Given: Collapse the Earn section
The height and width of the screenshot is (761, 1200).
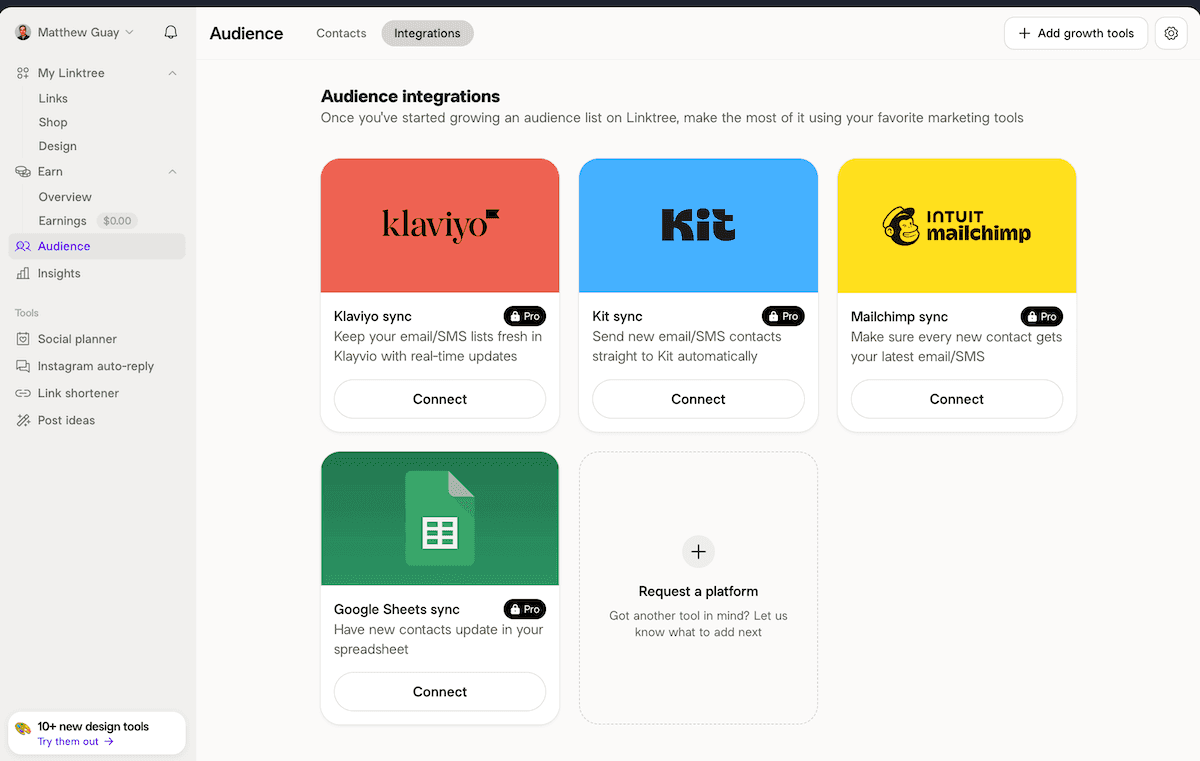Looking at the screenshot, I should [x=172, y=171].
